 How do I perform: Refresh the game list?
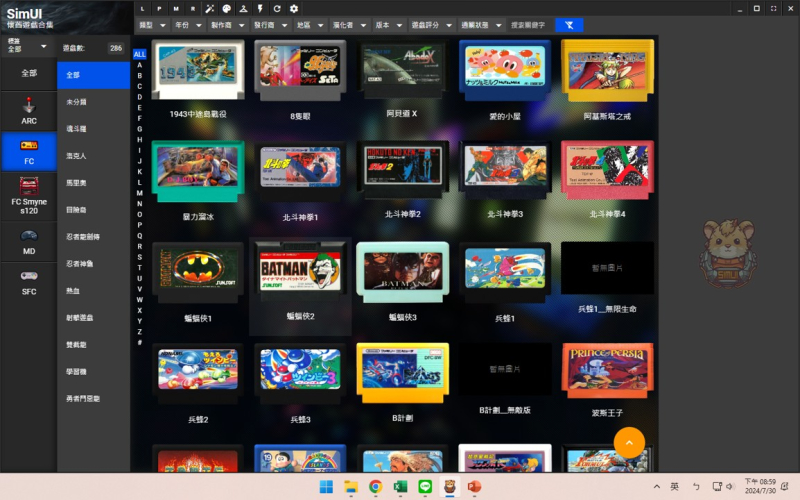point(277,9)
